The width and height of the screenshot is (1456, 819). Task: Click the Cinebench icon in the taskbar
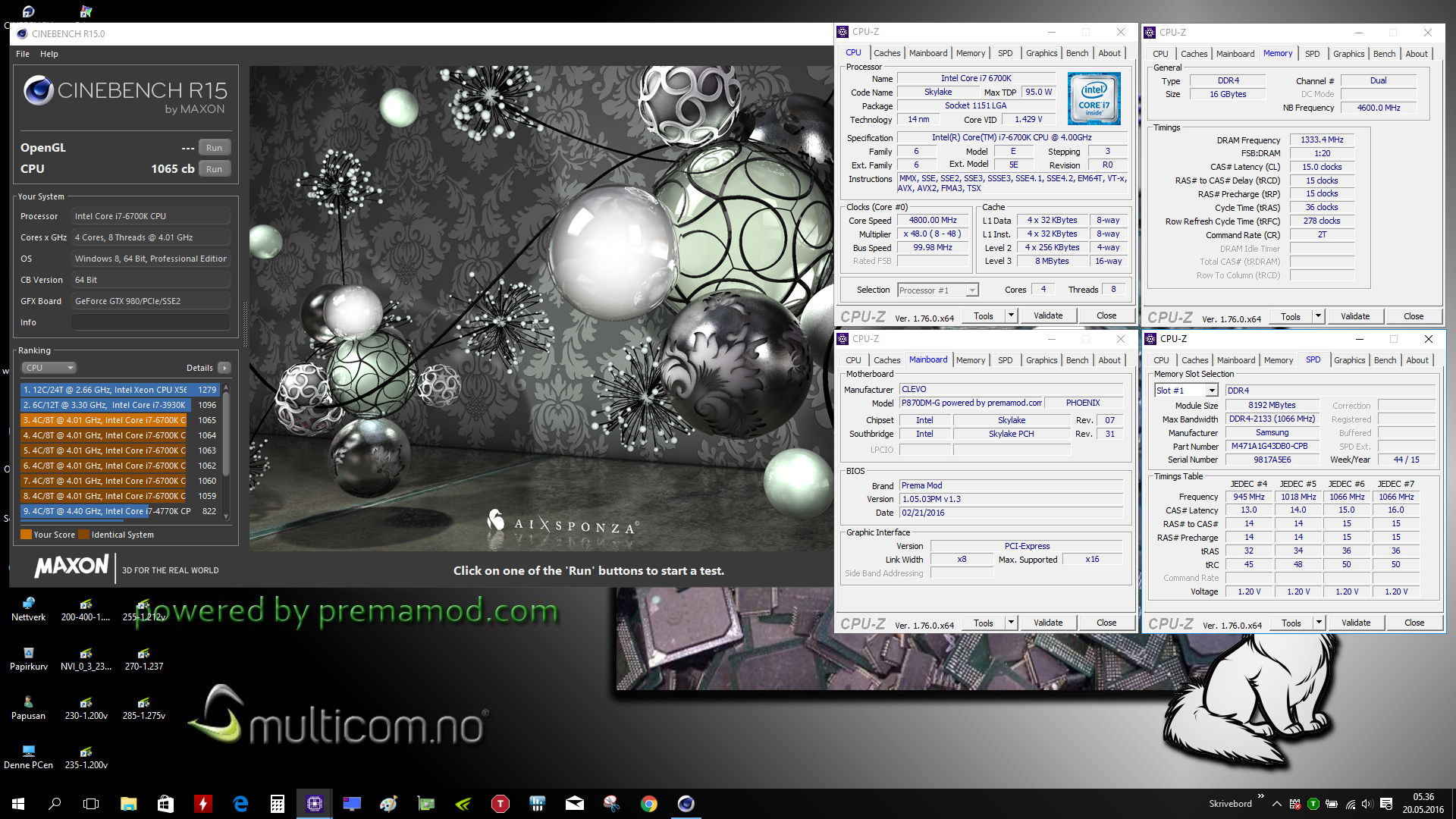point(686,804)
